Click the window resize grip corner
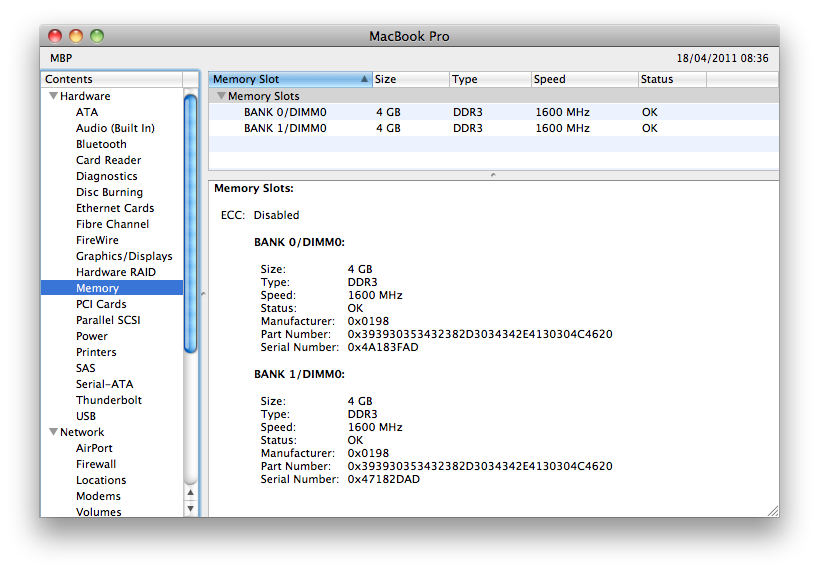The width and height of the screenshot is (819, 572). pyautogui.click(x=773, y=511)
